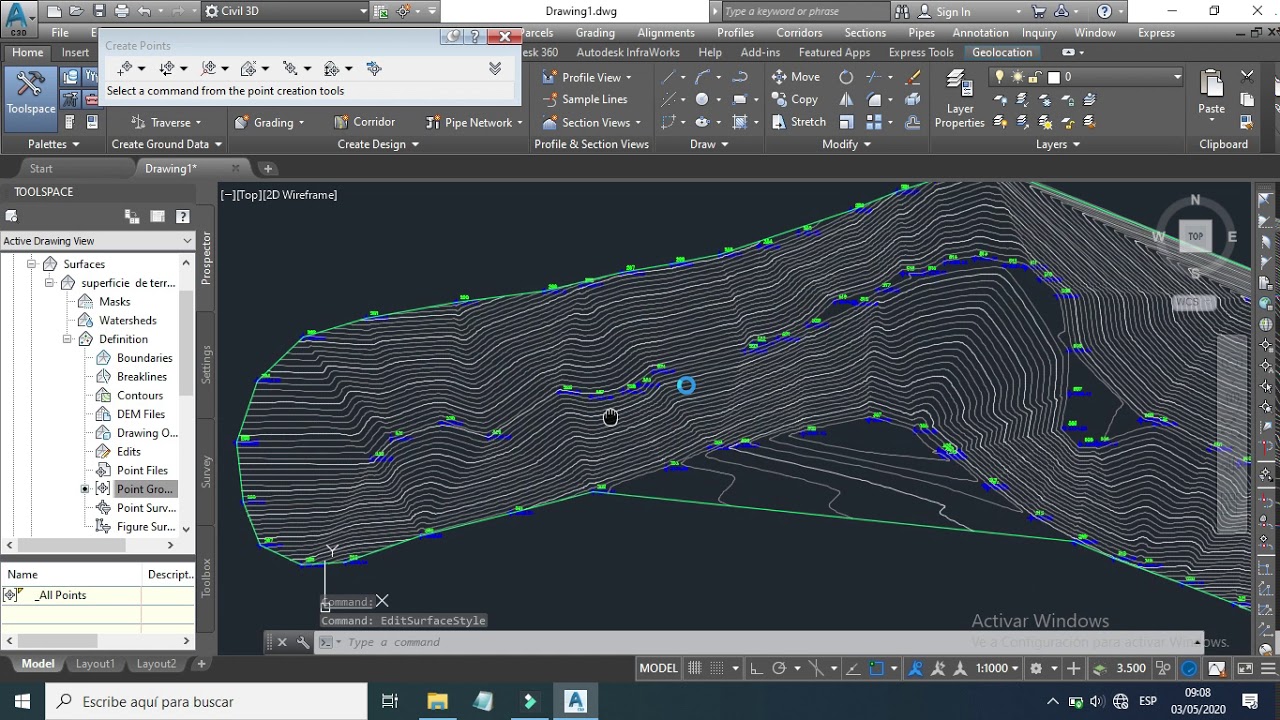Open File Explorer from Windows taskbar
Viewport: 1280px width, 720px height.
pos(437,702)
